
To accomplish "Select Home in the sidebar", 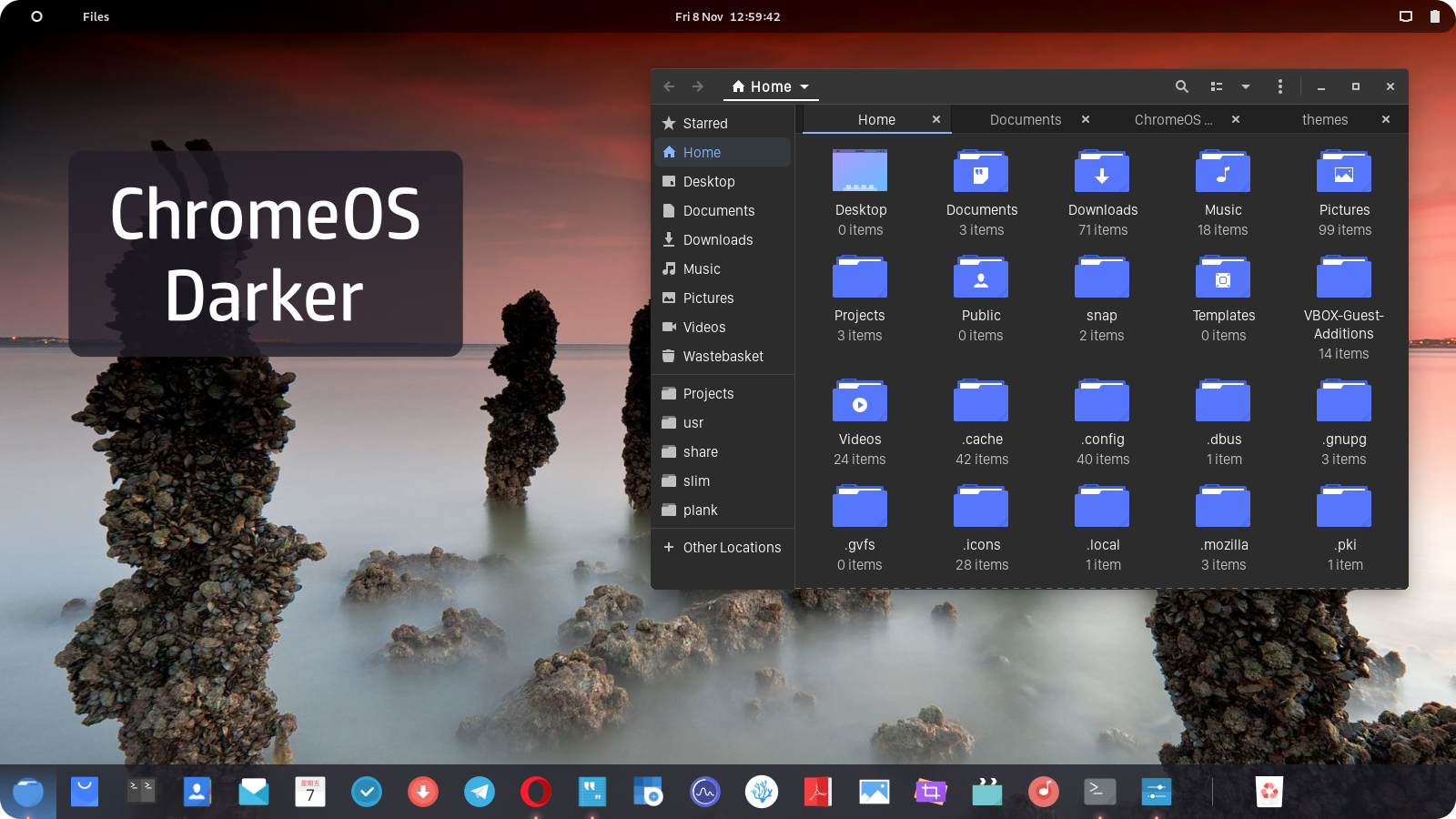I will (x=723, y=152).
